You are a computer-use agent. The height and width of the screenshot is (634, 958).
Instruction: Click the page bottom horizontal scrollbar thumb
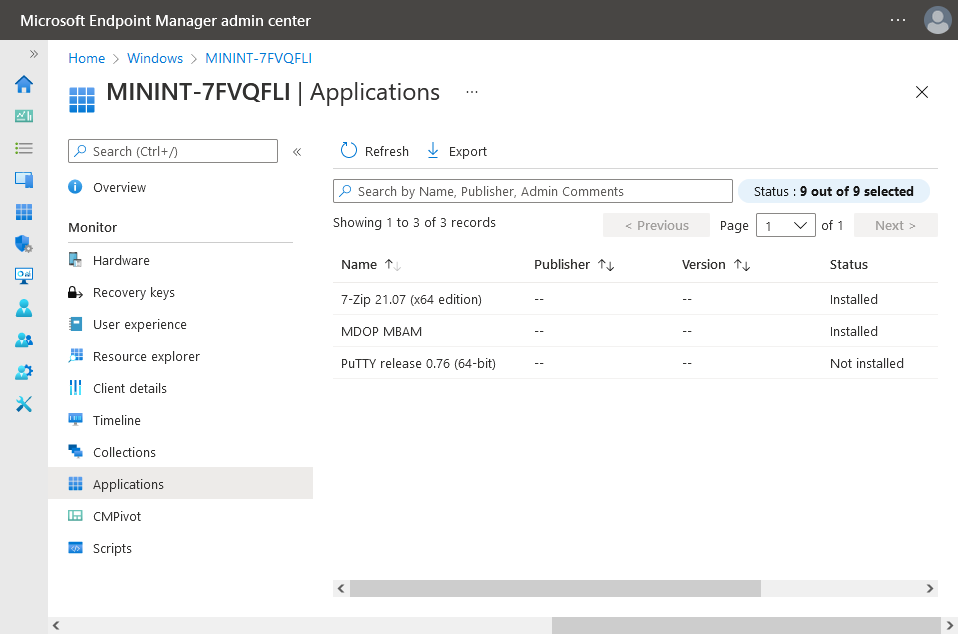point(746,625)
